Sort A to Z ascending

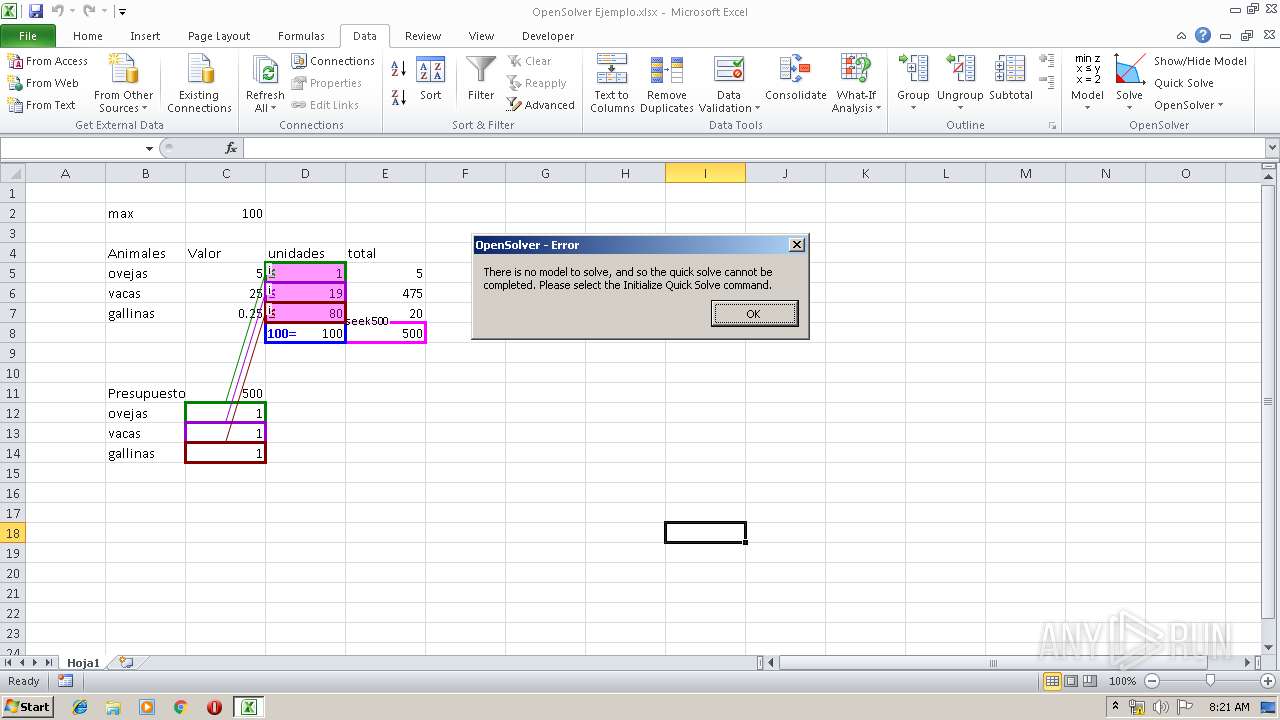tap(398, 69)
